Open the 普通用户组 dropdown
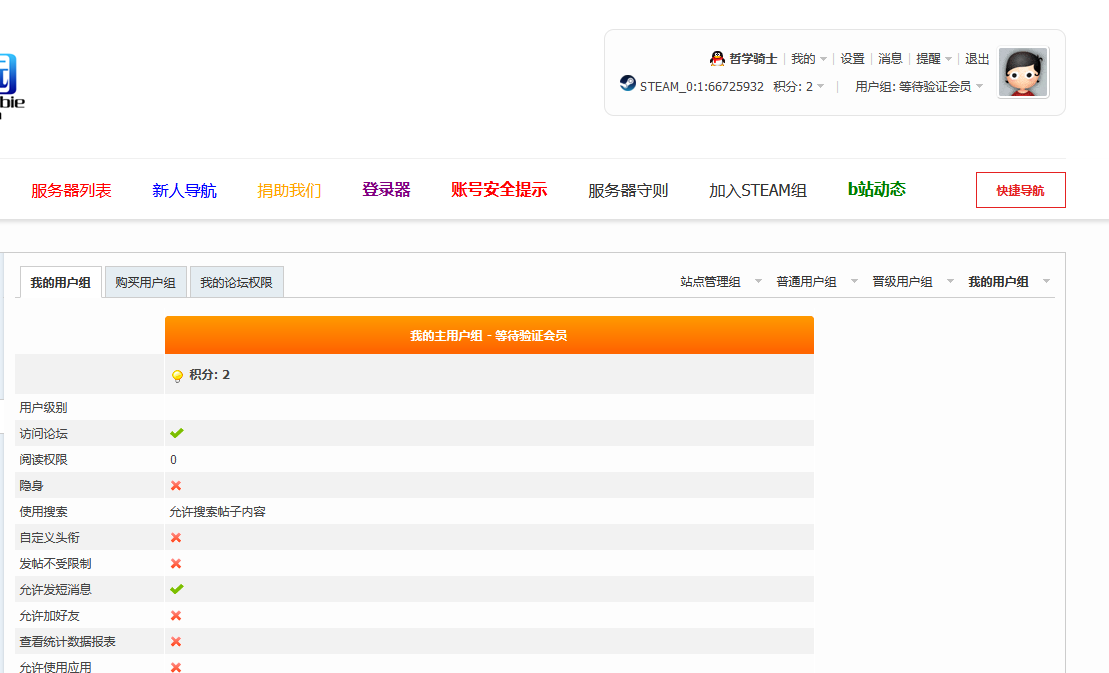Image resolution: width=1109 pixels, height=673 pixels. coord(817,281)
